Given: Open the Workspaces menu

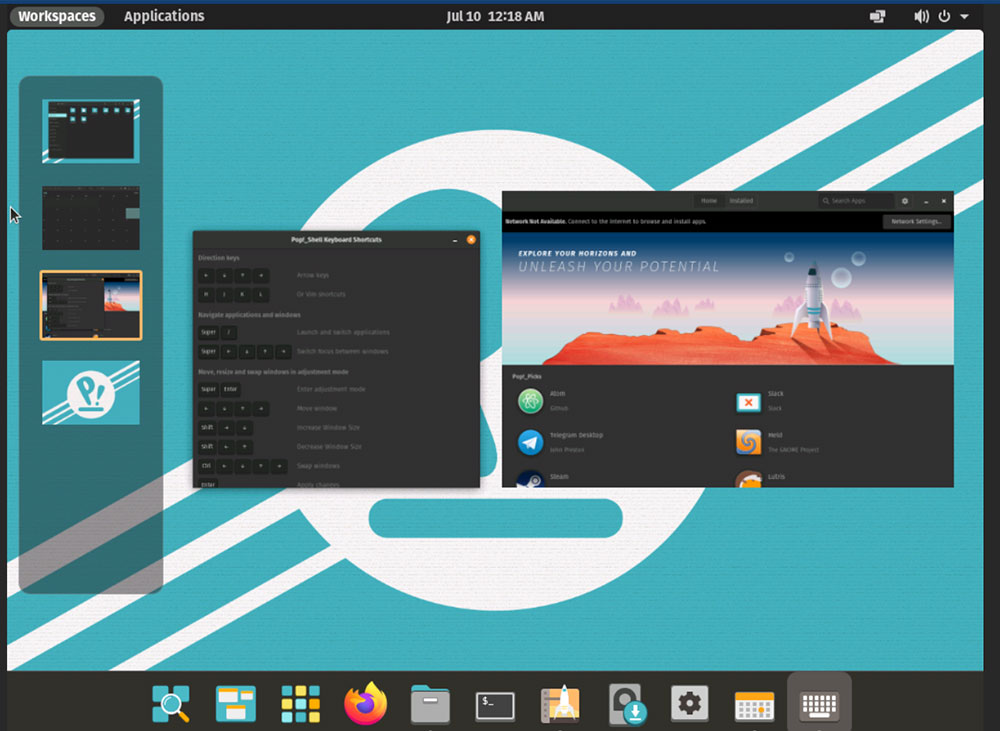Looking at the screenshot, I should 56,15.
